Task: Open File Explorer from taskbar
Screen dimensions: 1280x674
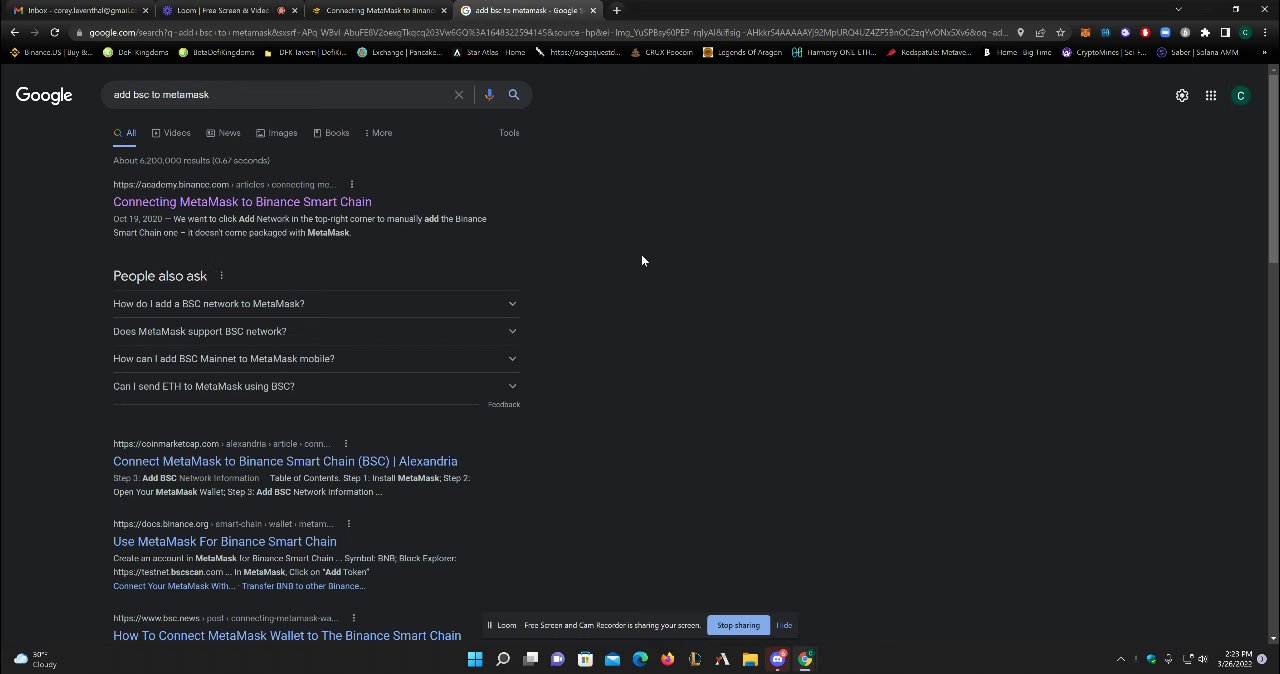Action: coord(750,659)
